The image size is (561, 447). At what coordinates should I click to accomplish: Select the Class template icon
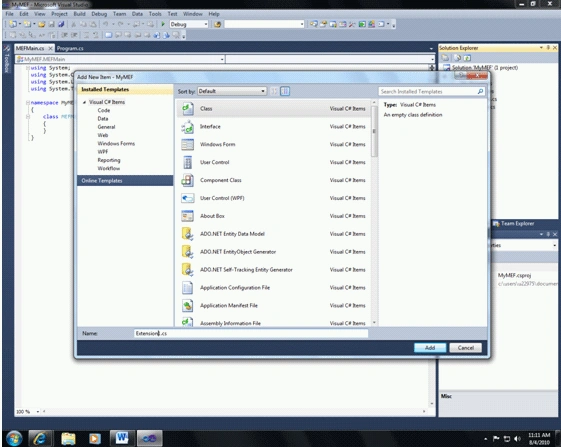[x=187, y=108]
